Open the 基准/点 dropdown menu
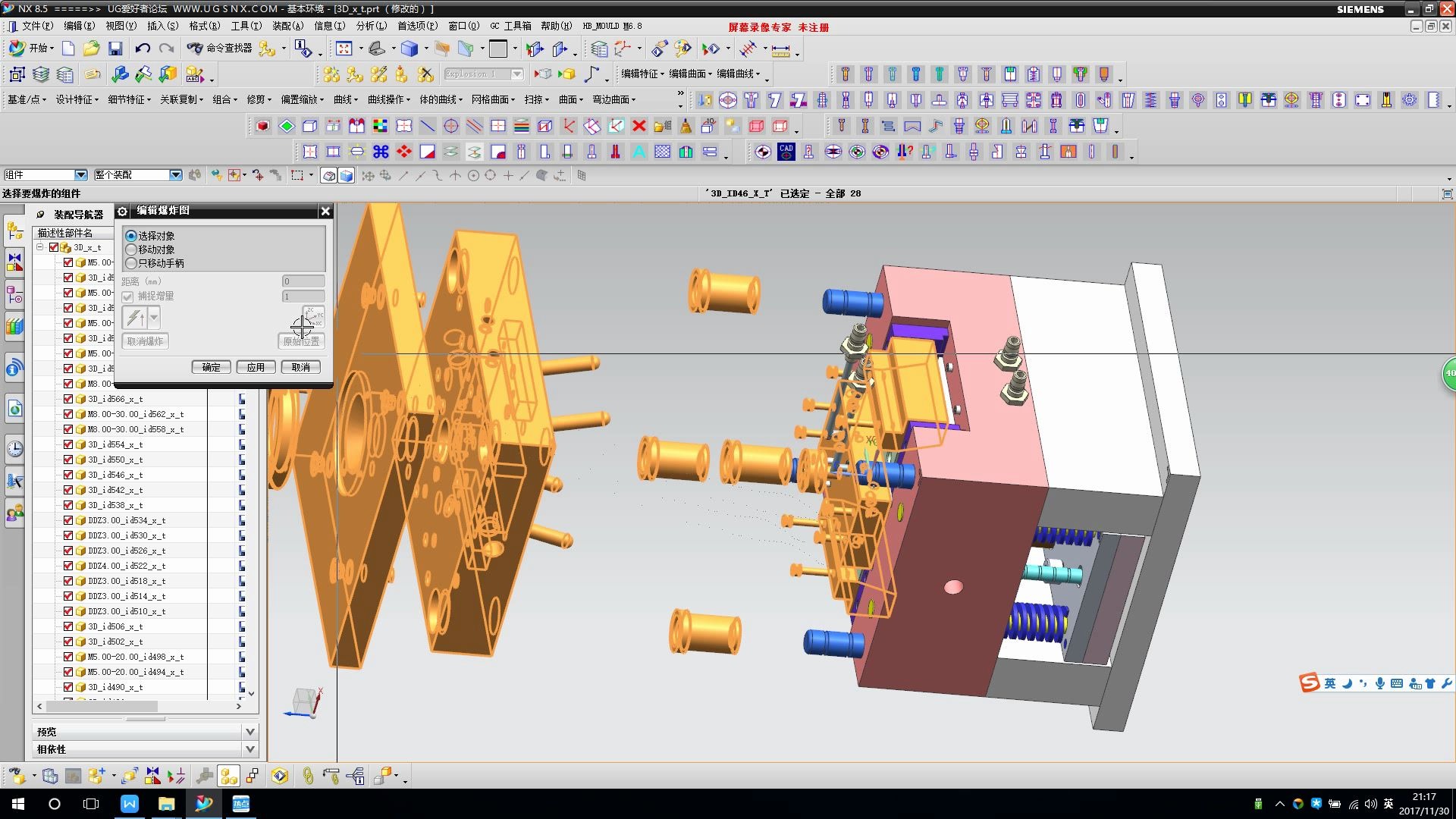The height and width of the screenshot is (819, 1456). (x=27, y=99)
